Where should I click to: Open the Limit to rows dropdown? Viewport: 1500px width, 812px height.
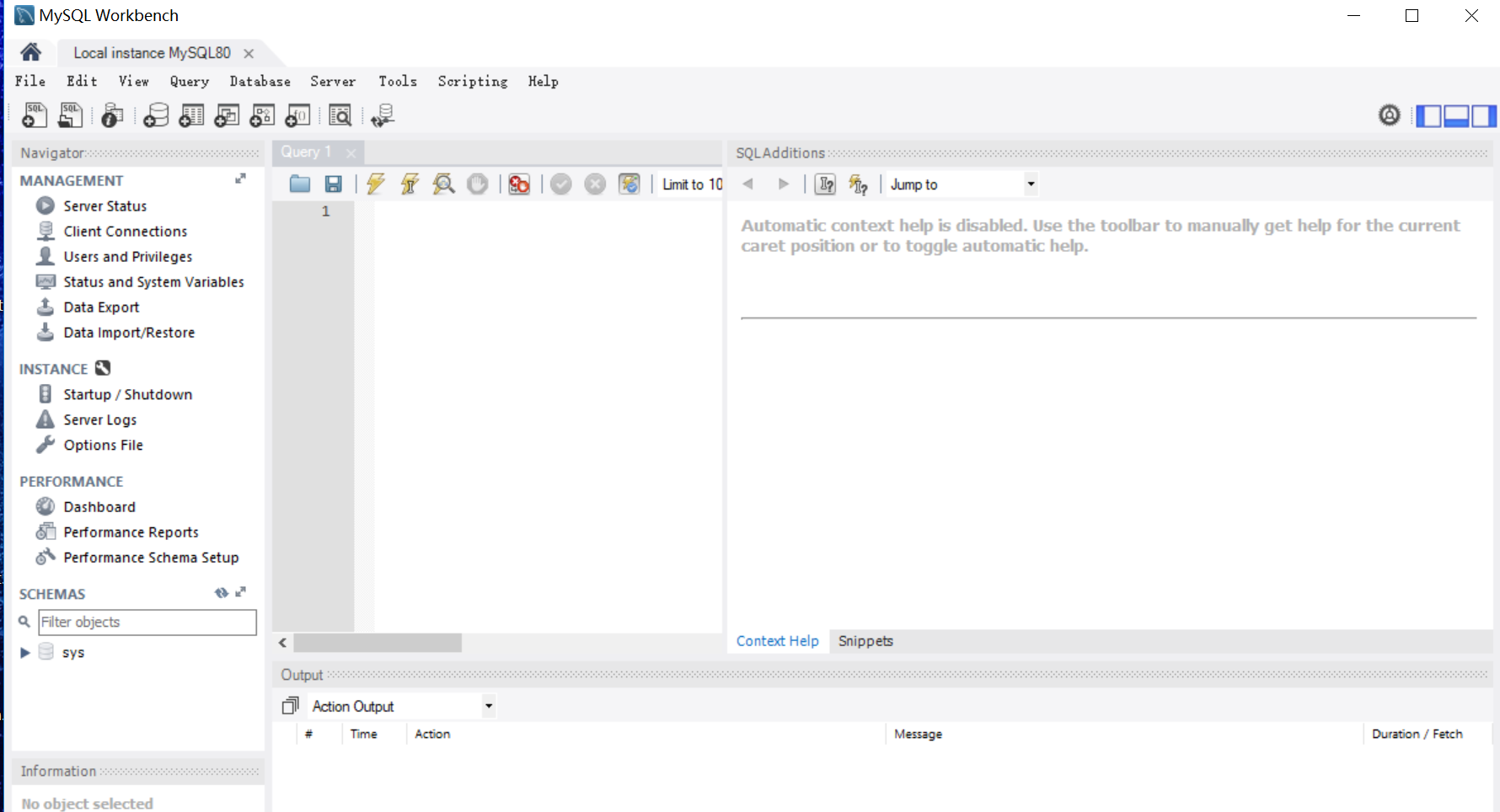pyautogui.click(x=691, y=184)
